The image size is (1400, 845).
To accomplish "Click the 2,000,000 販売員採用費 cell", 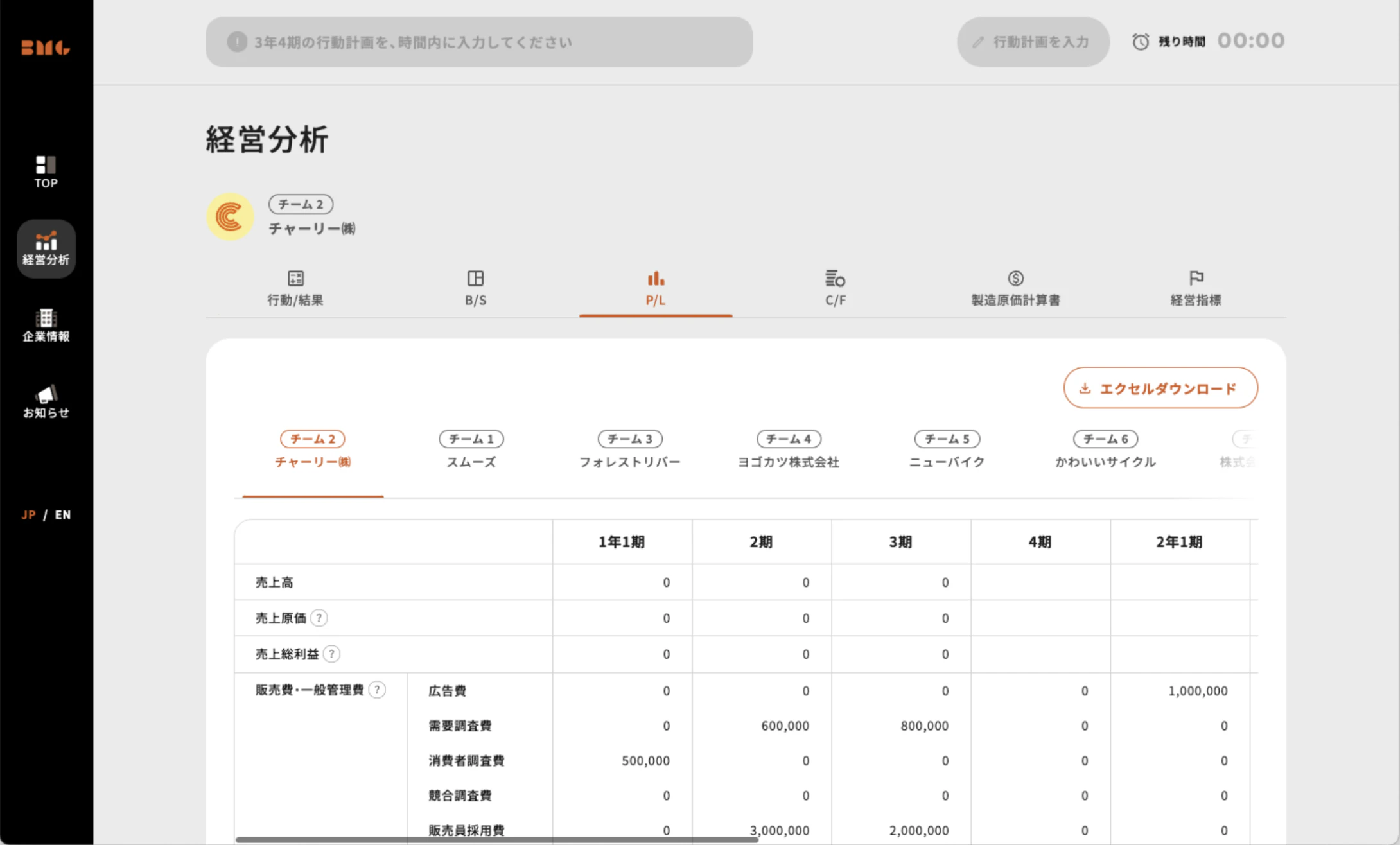I will point(918,830).
